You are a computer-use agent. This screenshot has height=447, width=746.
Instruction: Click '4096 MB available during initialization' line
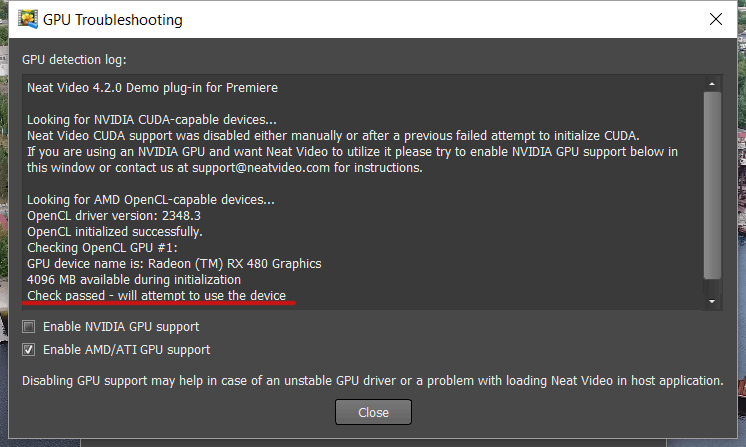click(x=134, y=280)
